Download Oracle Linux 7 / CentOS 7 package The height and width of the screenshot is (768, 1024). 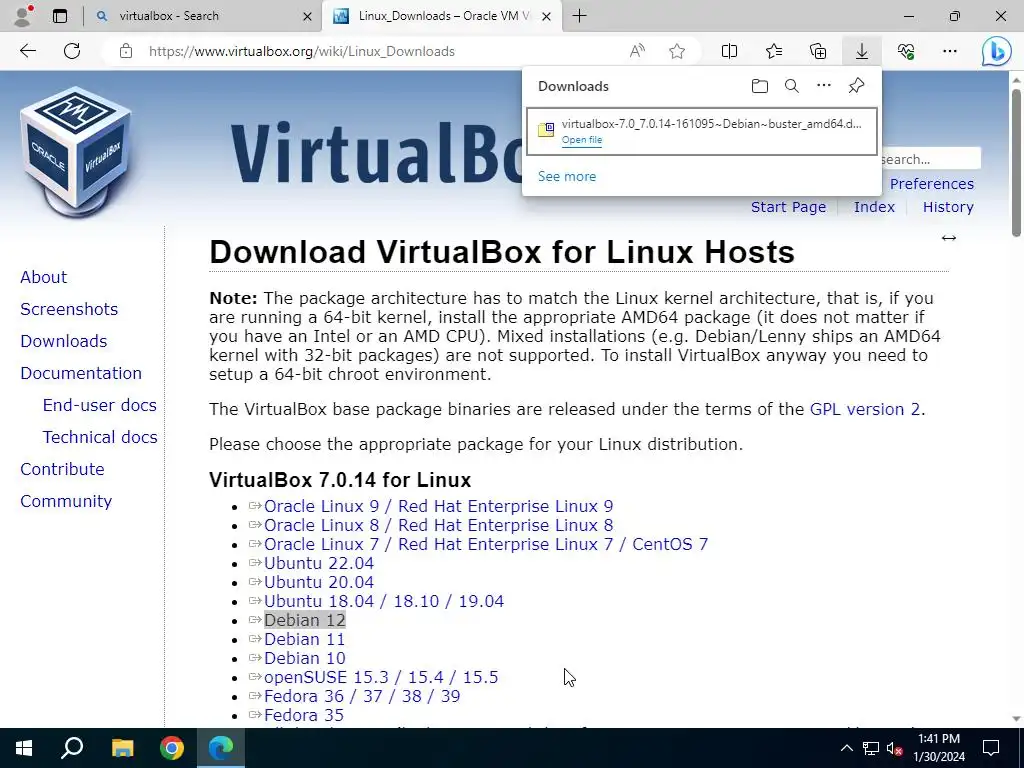click(x=486, y=544)
